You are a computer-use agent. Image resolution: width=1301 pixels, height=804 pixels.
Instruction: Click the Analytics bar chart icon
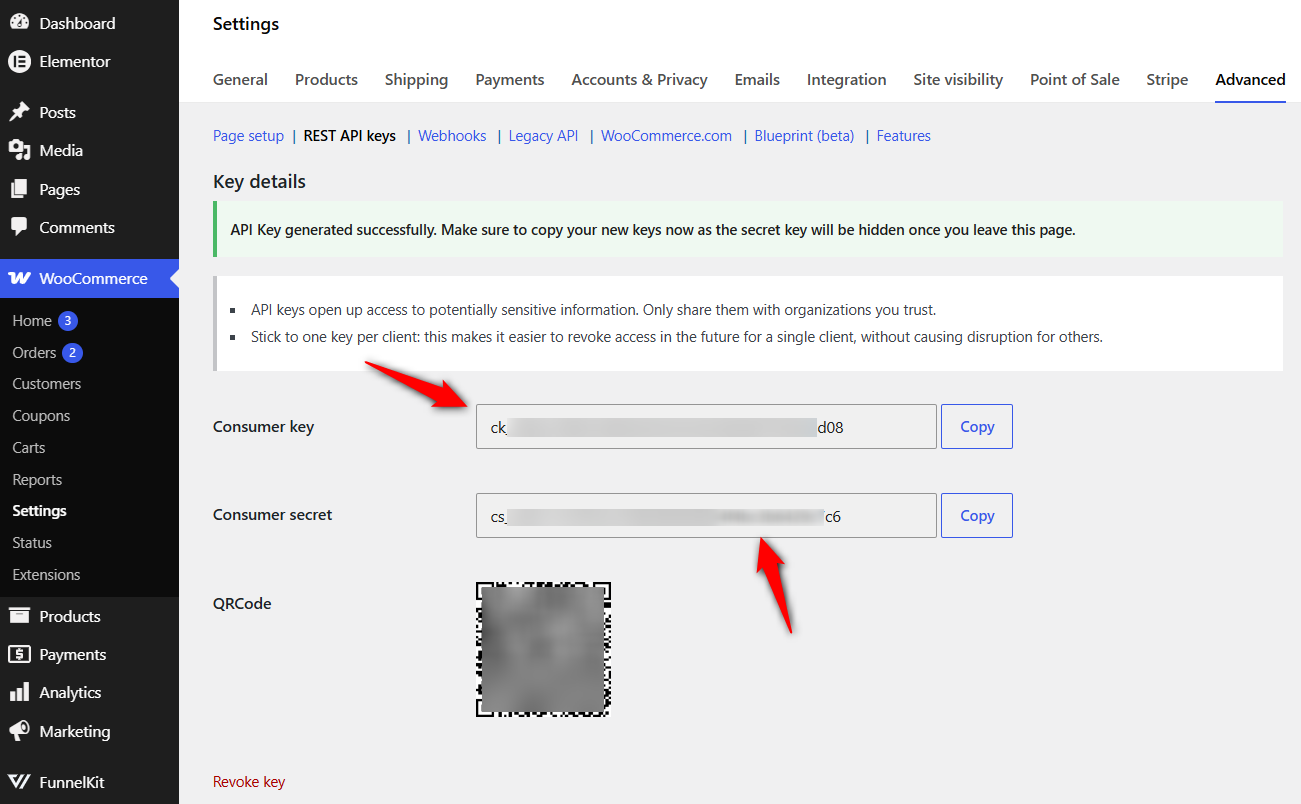19,692
